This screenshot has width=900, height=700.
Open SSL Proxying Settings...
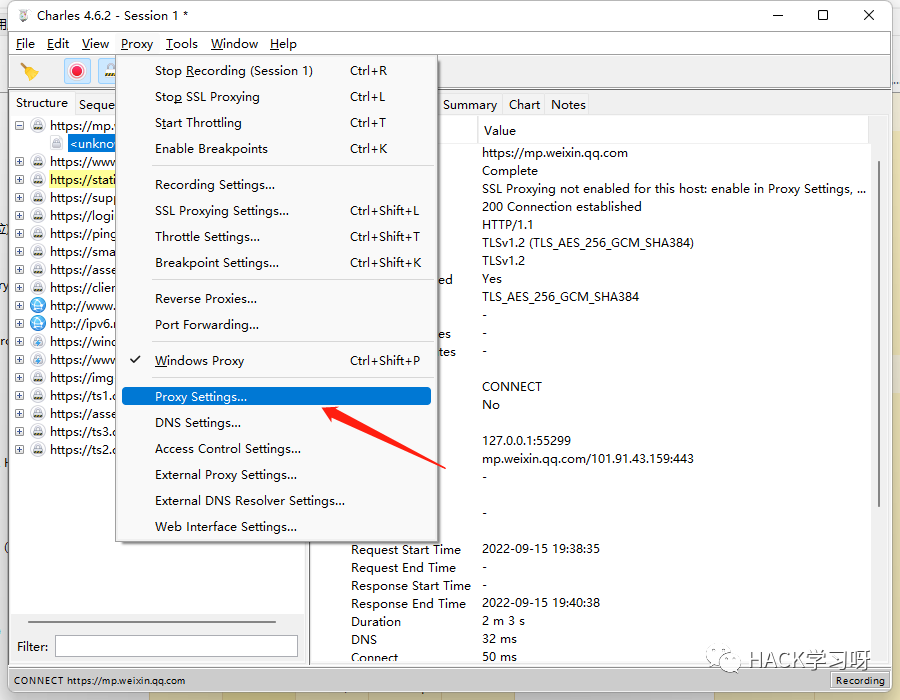click(276, 211)
